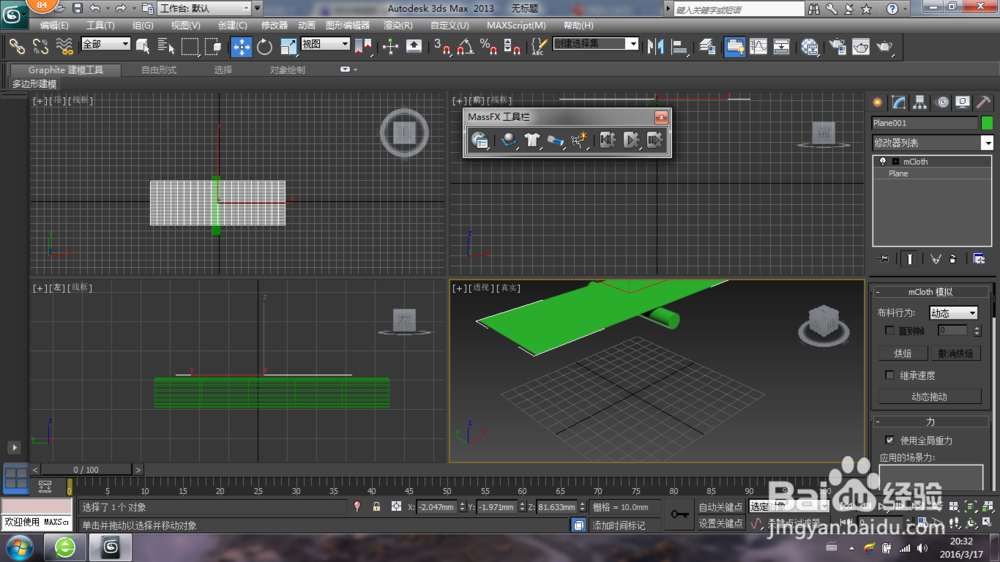Step MassFX simulation one frame
The image size is (1000, 562).
coord(654,140)
